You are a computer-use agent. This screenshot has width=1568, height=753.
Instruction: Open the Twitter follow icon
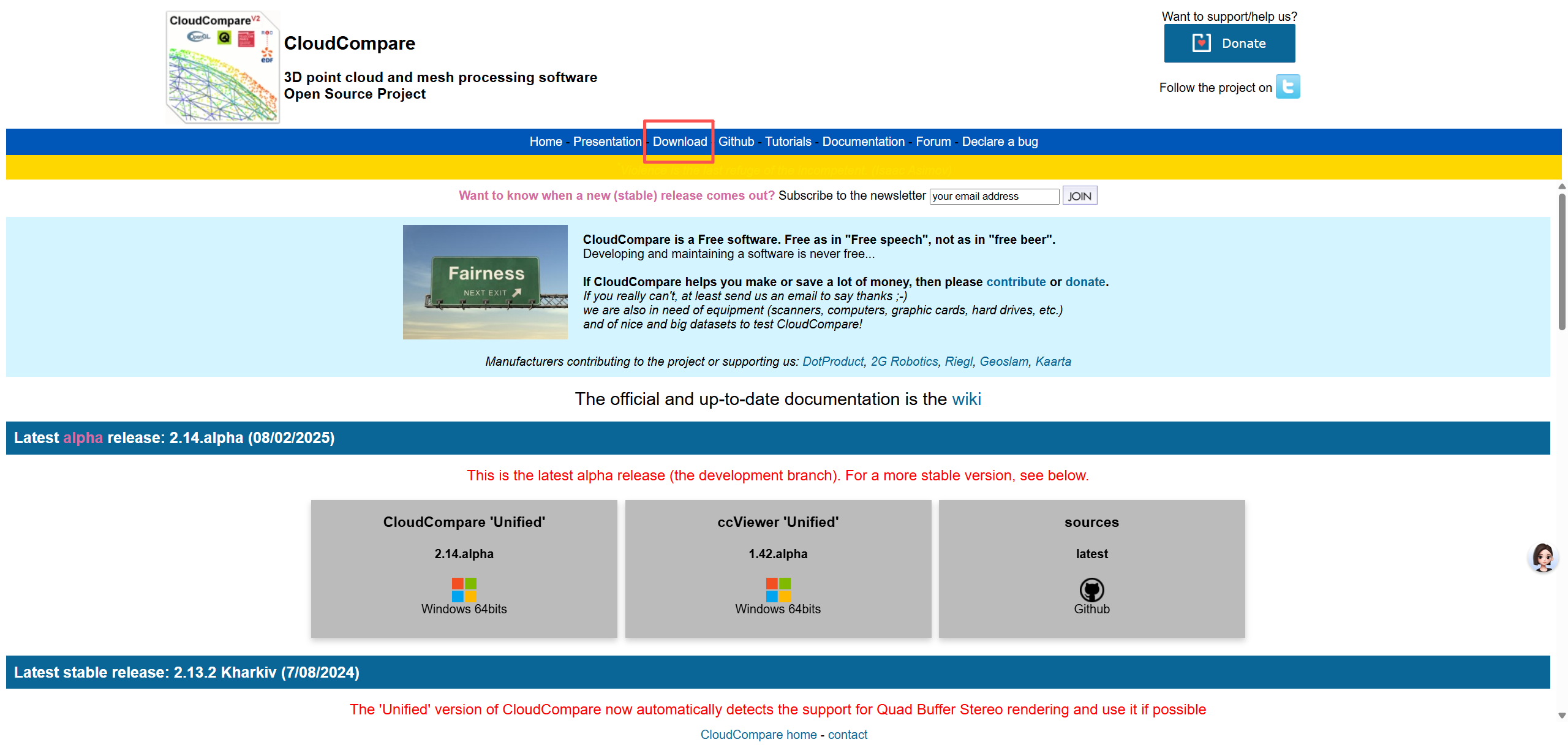pos(1287,86)
